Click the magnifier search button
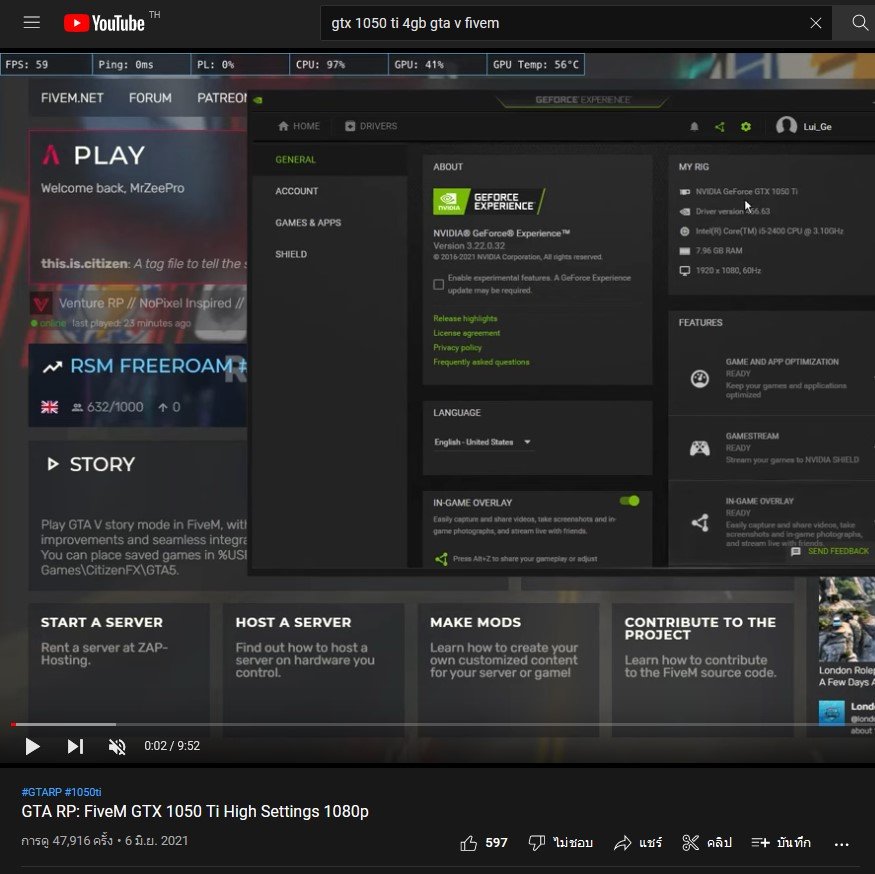This screenshot has height=874, width=875. [x=859, y=22]
